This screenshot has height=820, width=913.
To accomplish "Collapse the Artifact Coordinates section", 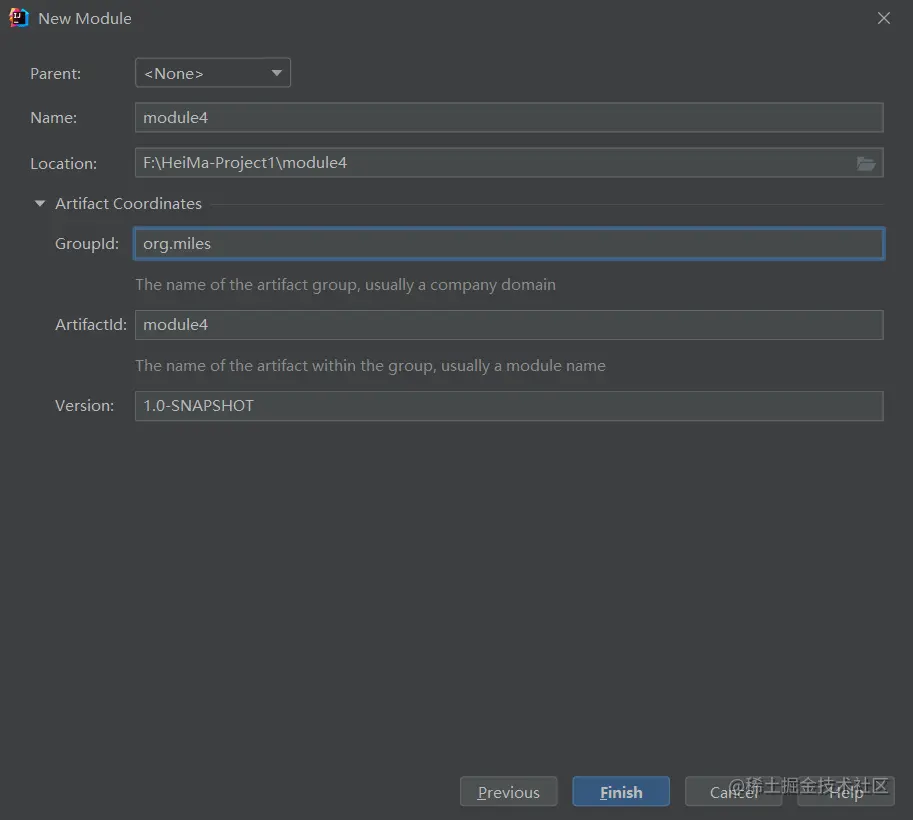I will click(40, 204).
